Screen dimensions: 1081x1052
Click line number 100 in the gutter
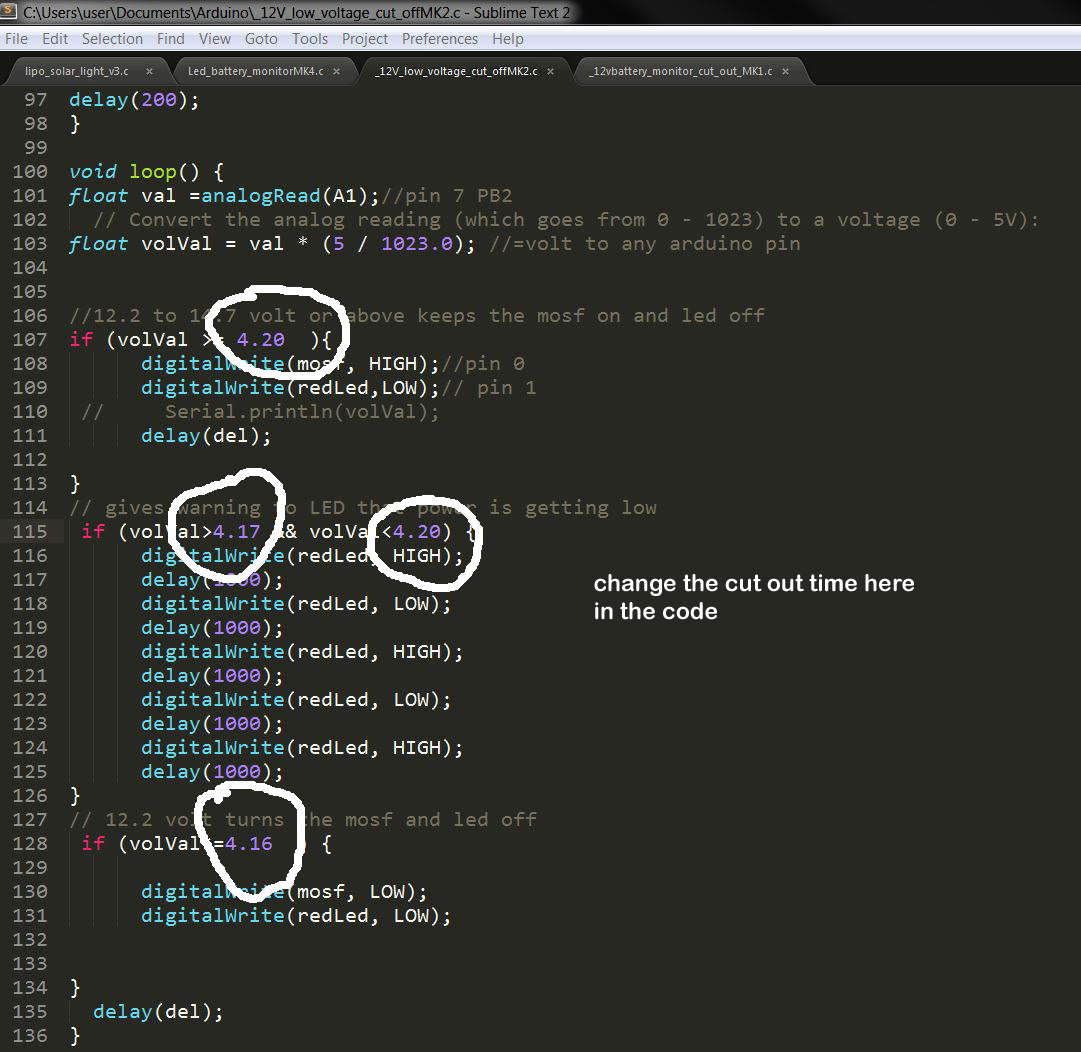[30, 172]
